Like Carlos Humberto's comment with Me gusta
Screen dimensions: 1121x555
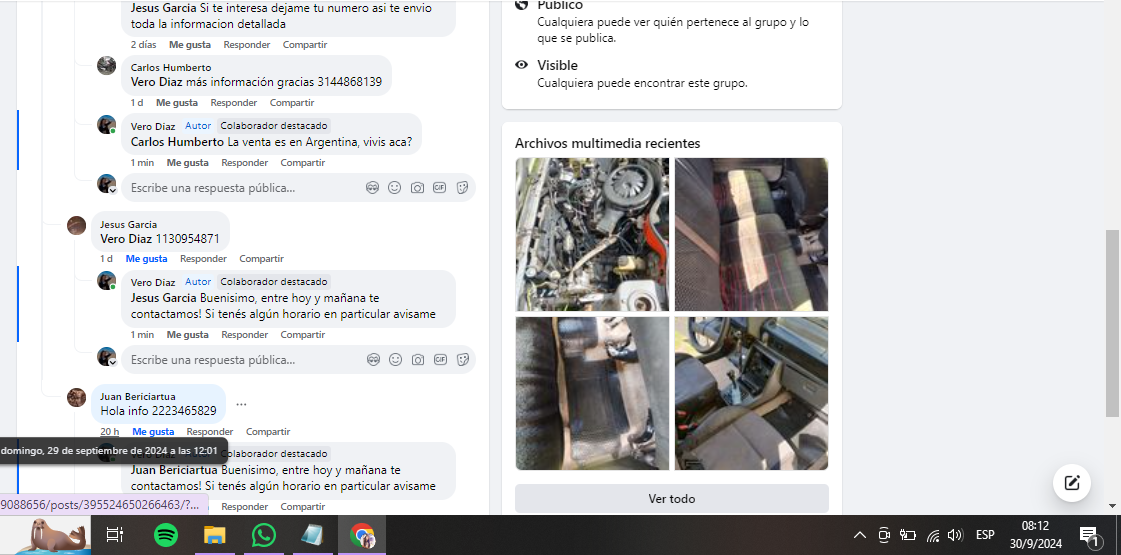(177, 103)
